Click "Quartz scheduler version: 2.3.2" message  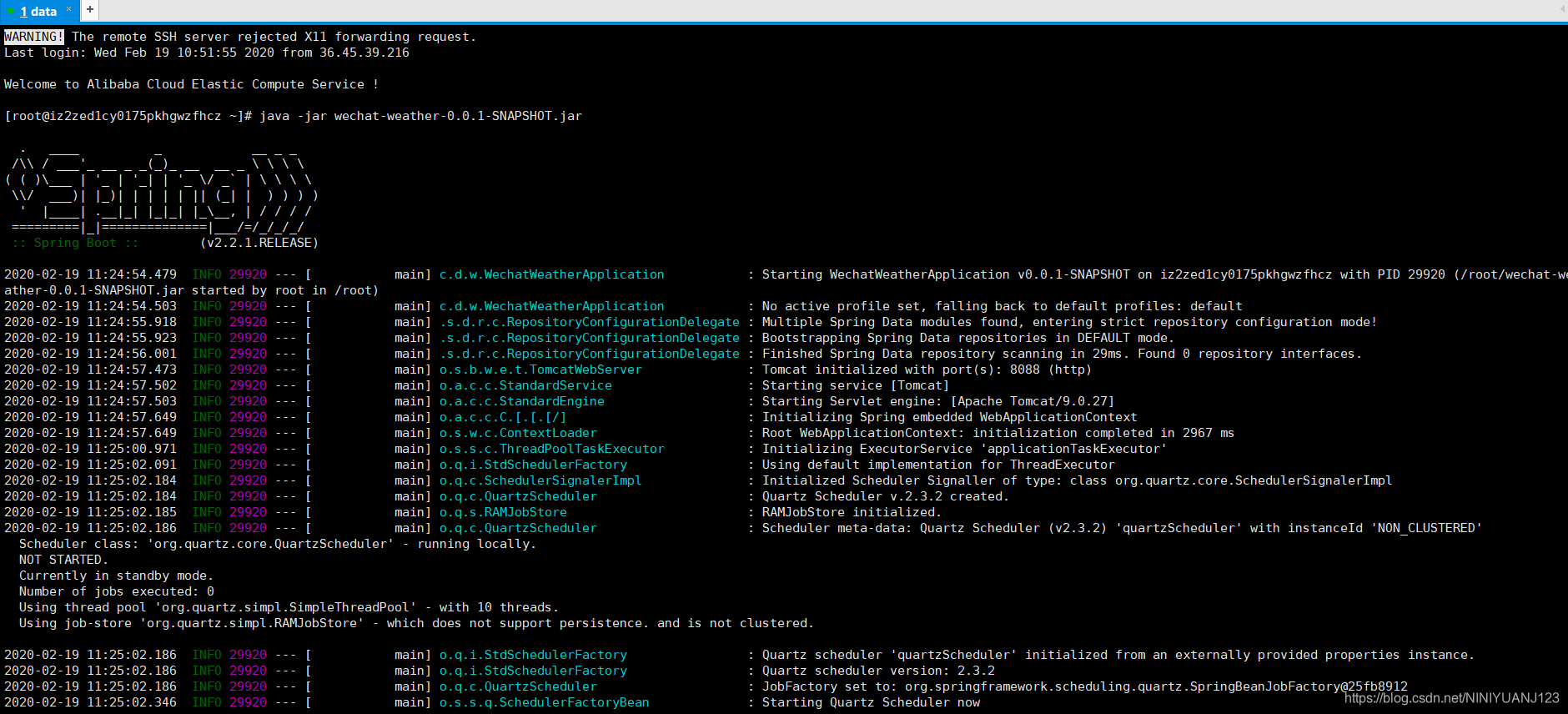click(878, 671)
